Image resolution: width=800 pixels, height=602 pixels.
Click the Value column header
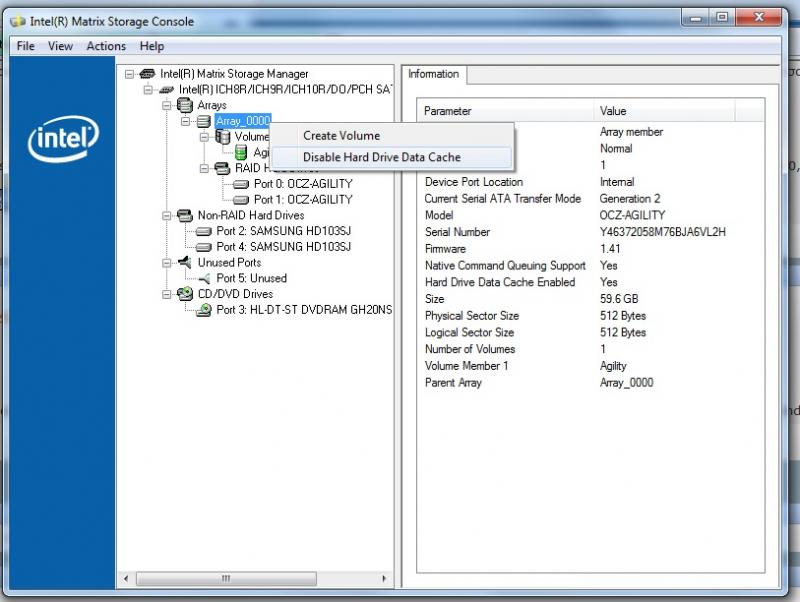(x=665, y=111)
